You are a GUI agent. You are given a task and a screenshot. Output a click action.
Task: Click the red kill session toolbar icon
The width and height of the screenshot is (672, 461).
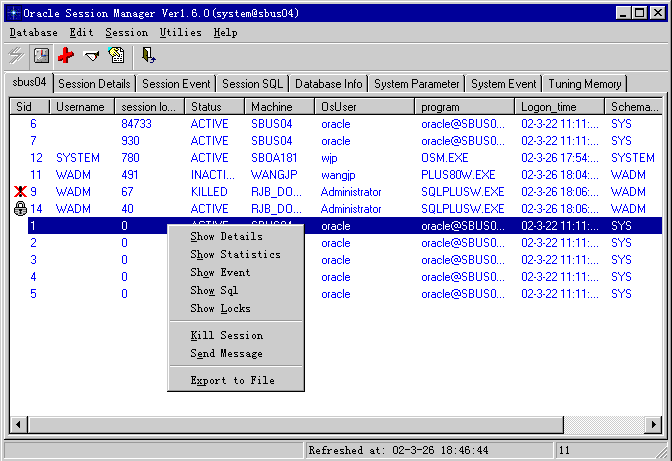pos(66,56)
